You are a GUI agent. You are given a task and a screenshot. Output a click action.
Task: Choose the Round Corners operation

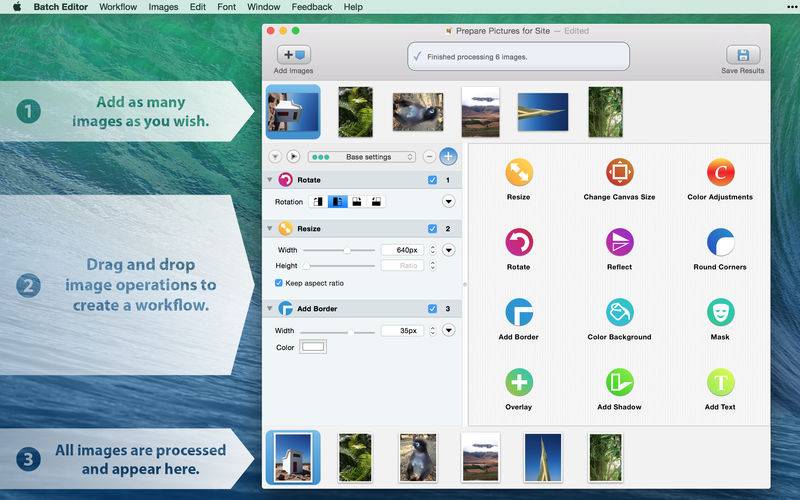pyautogui.click(x=720, y=242)
